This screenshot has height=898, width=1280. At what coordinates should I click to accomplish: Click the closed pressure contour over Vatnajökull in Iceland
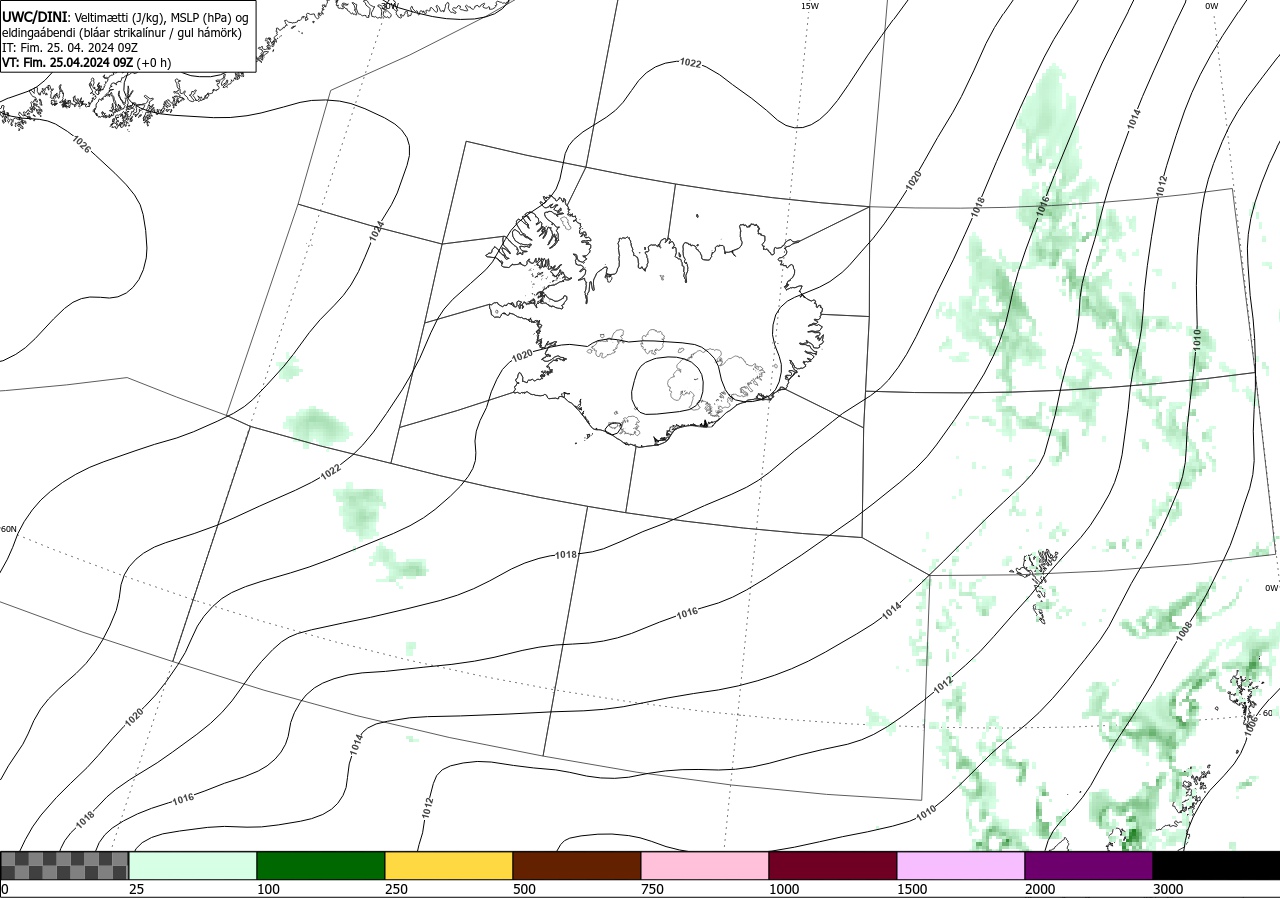point(667,385)
